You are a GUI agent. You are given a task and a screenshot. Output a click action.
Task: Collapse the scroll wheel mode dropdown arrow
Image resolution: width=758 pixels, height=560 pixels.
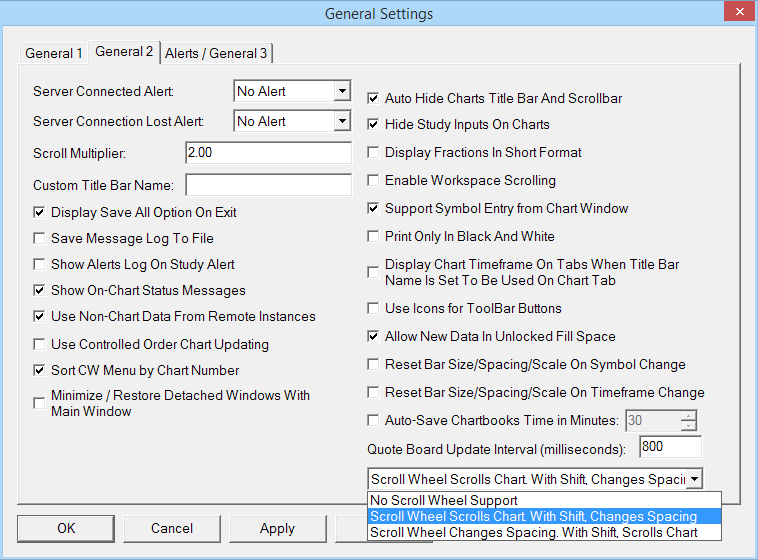pyautogui.click(x=695, y=479)
